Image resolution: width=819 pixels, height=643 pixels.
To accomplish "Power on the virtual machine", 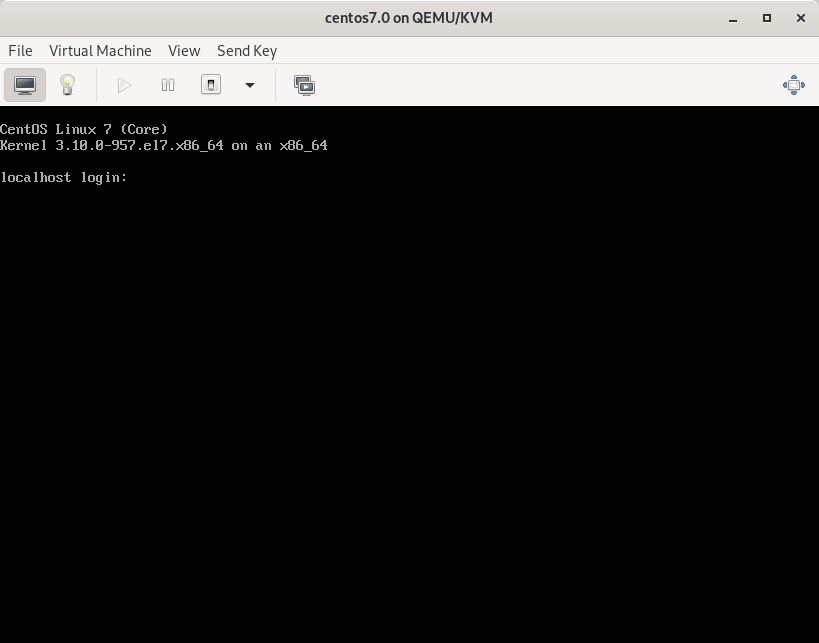I will [124, 85].
